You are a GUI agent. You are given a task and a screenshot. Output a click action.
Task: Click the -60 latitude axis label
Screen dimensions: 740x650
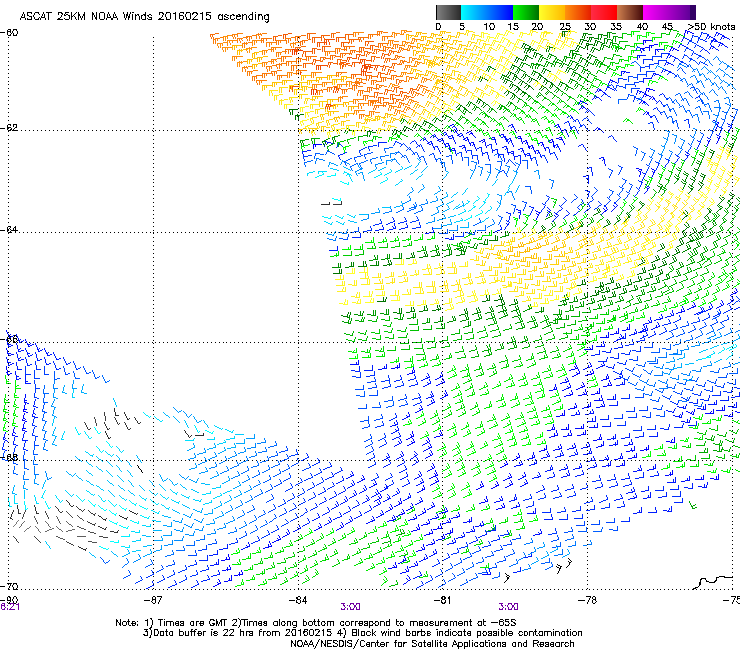coord(9,33)
